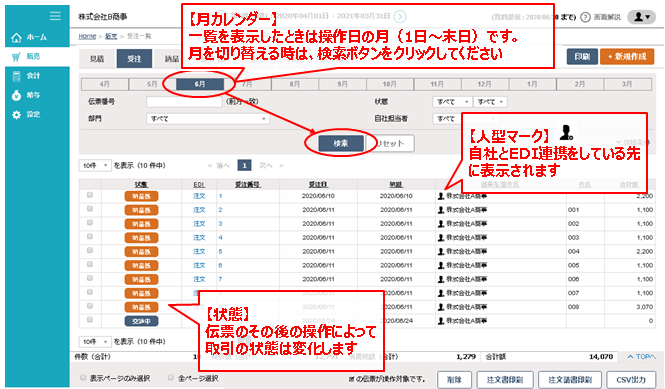Tick checkbox of the 交渉中 row
This screenshot has width=665, height=389.
89,320
